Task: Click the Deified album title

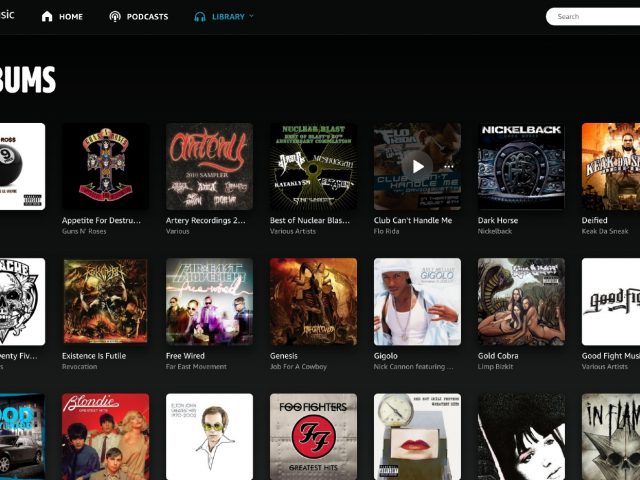Action: pyautogui.click(x=594, y=220)
